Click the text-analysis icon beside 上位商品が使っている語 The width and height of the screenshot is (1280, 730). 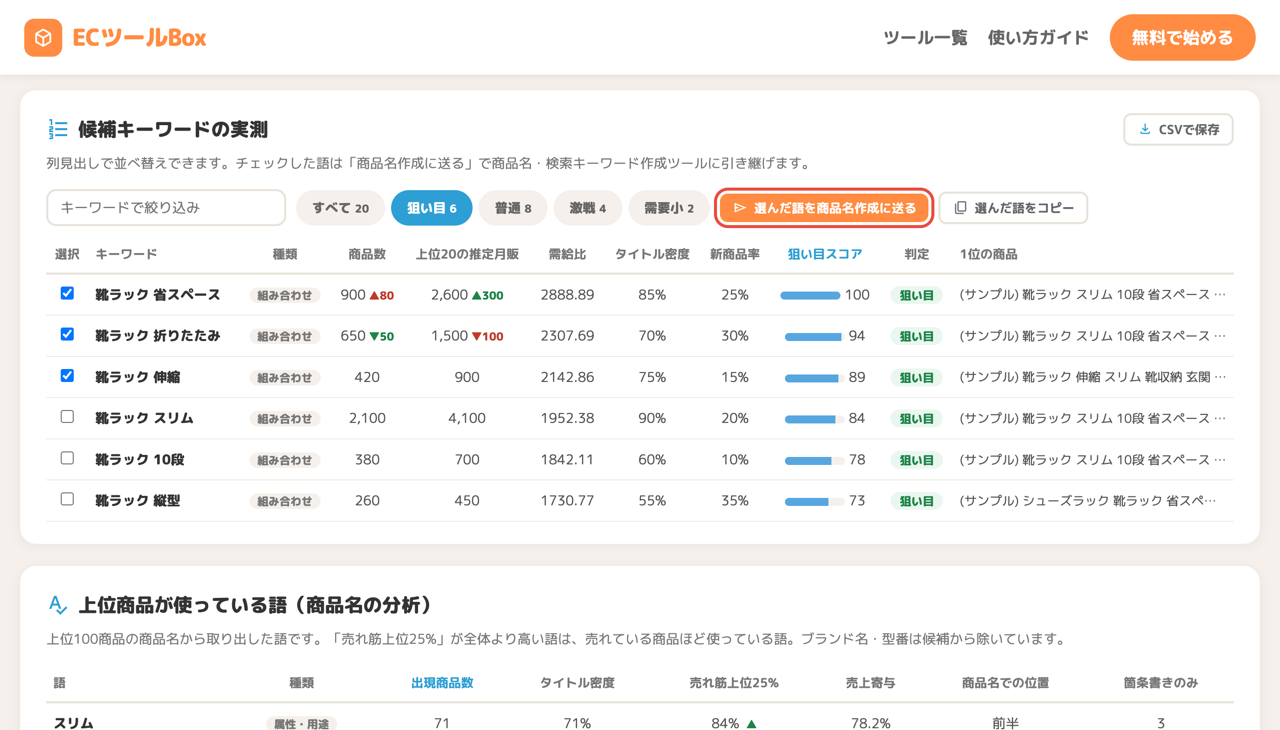pos(58,605)
